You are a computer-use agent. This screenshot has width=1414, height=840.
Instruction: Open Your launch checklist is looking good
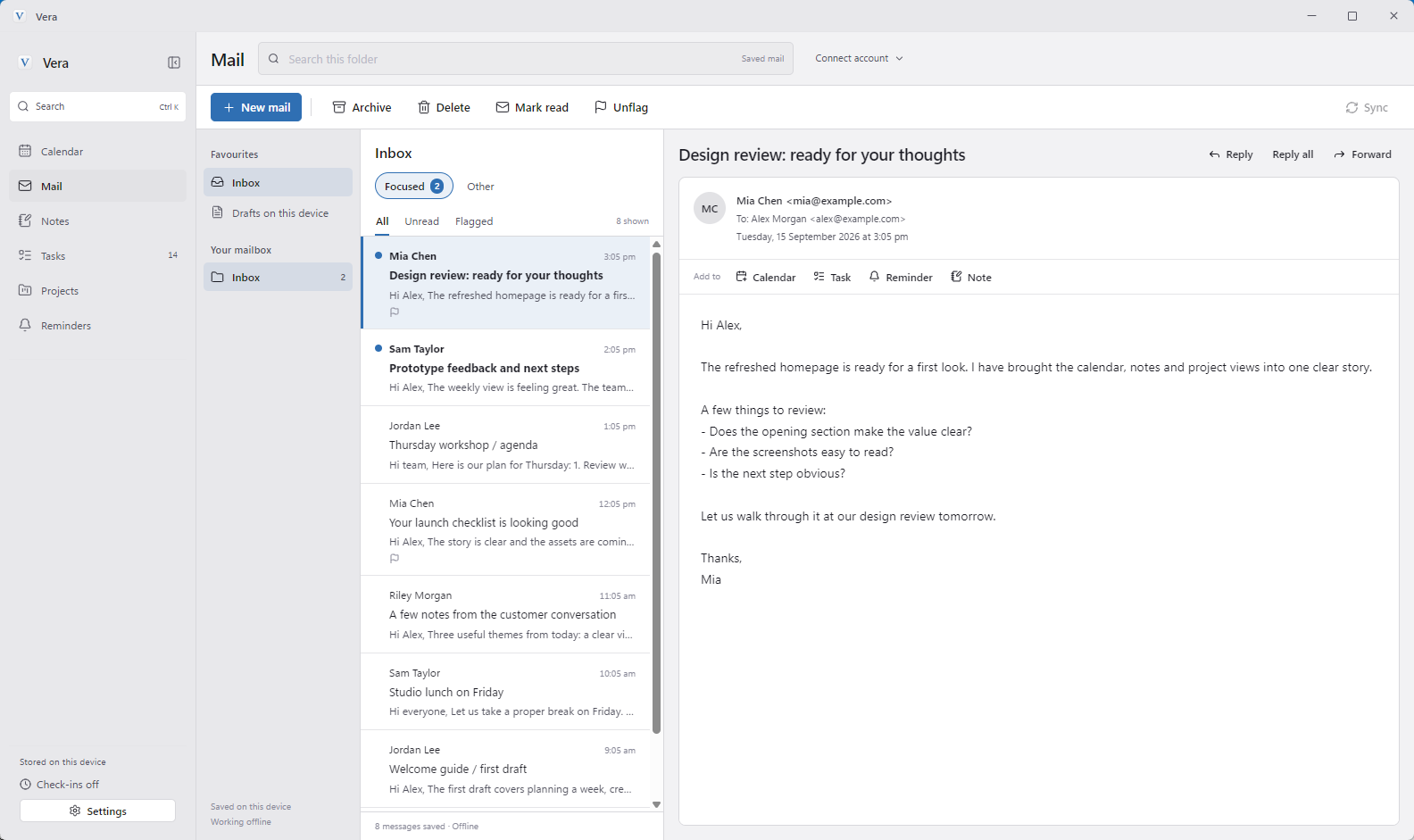[505, 530]
